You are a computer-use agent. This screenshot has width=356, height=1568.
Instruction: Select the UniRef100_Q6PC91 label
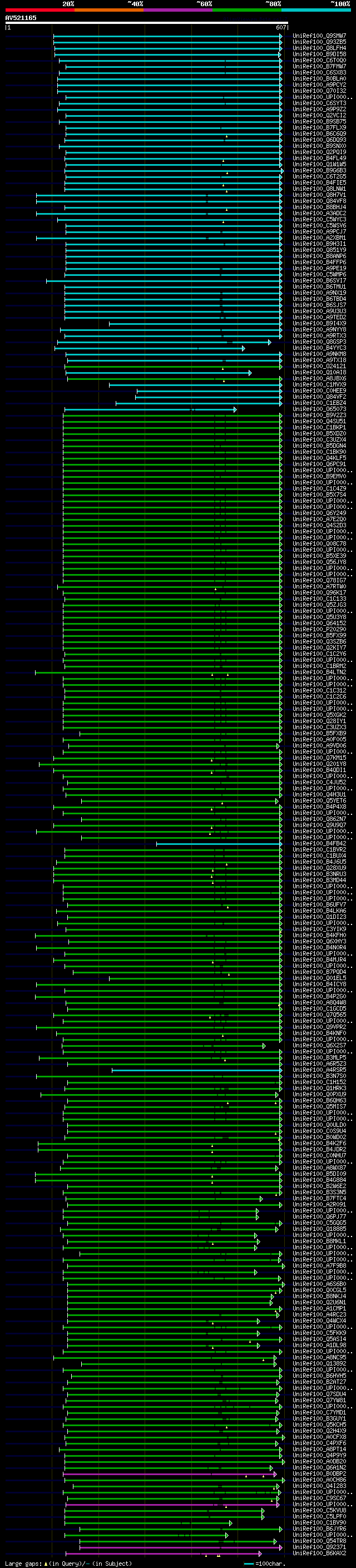319,464
